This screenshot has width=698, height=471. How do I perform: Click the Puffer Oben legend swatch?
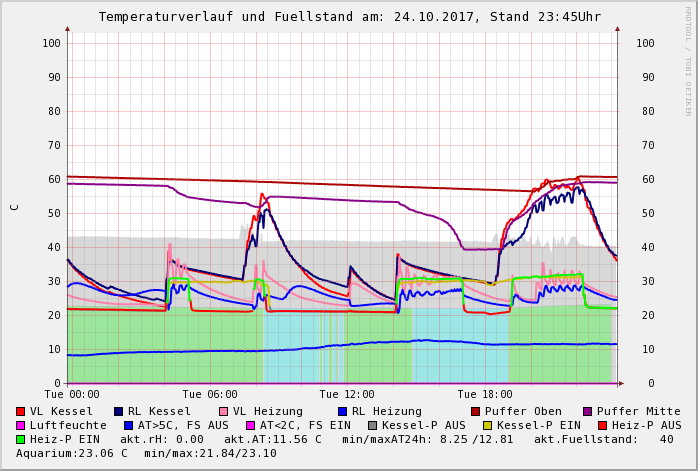click(x=476, y=411)
